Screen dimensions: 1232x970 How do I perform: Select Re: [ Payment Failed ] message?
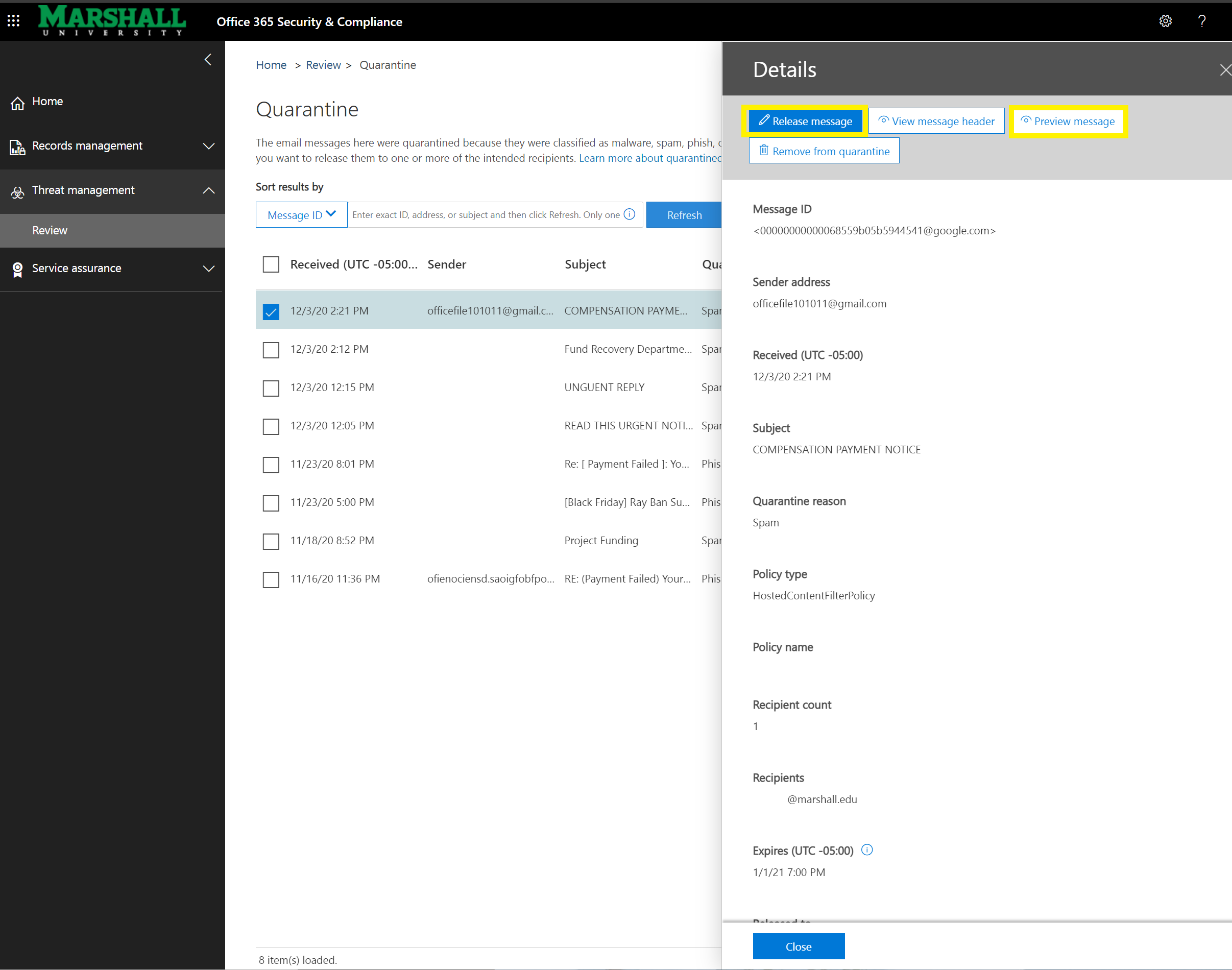[x=626, y=464]
